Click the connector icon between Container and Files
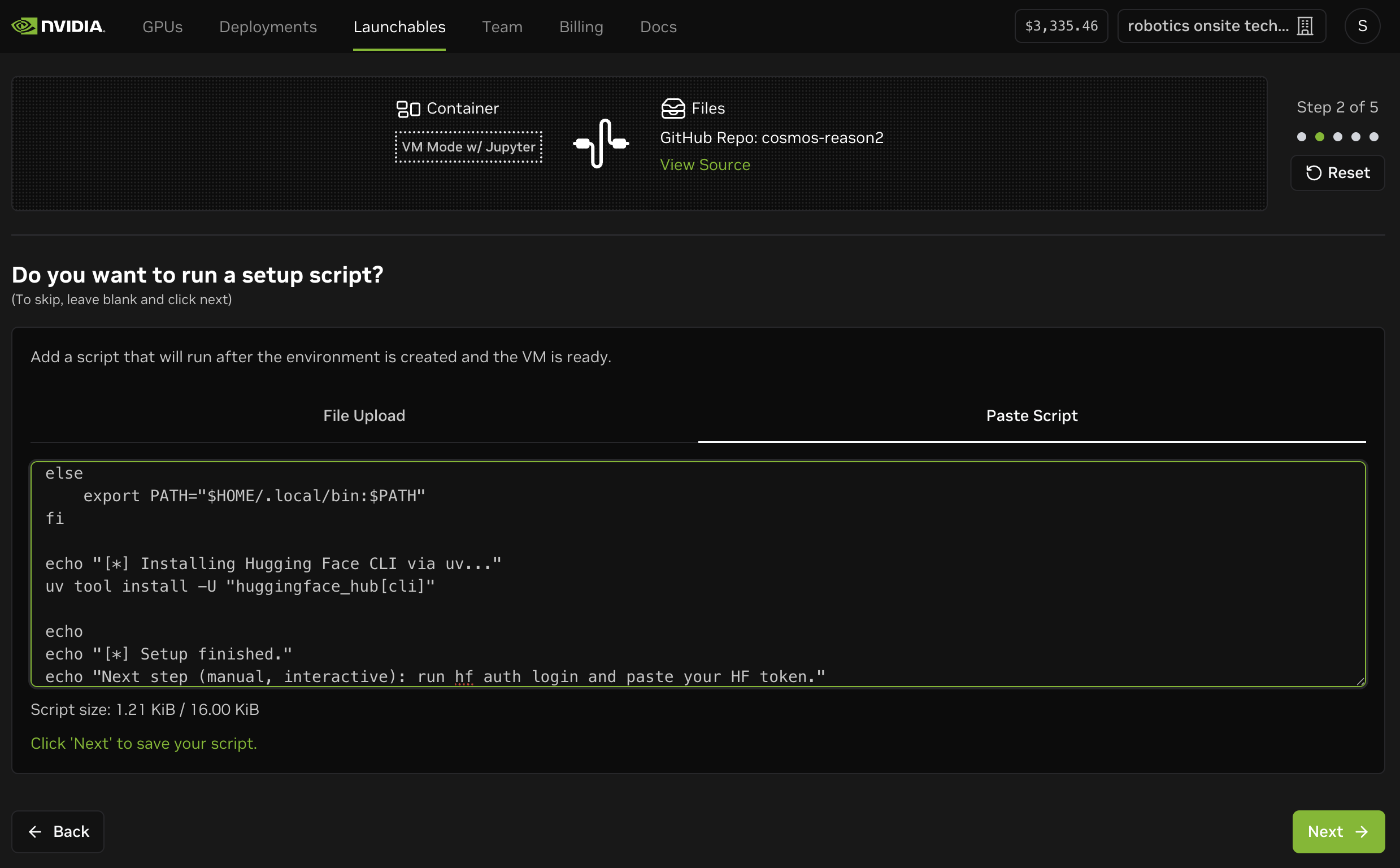1400x868 pixels. click(x=600, y=145)
